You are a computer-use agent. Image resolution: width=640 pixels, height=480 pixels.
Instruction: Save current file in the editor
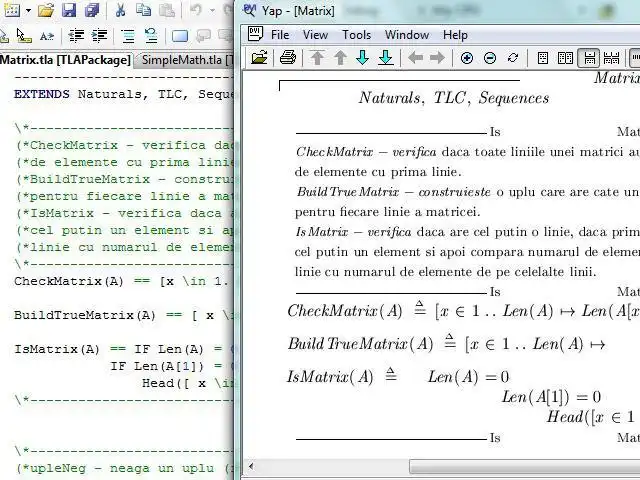pyautogui.click(x=69, y=10)
